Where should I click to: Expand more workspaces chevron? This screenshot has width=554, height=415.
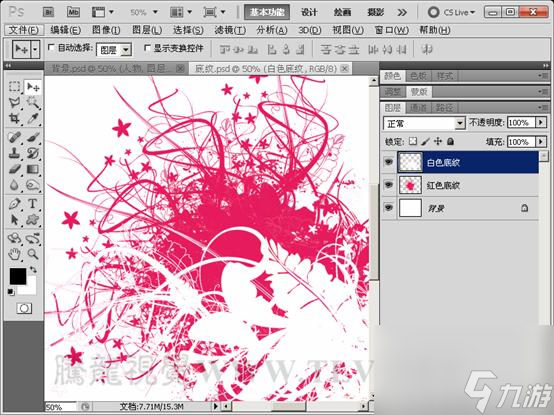point(402,12)
